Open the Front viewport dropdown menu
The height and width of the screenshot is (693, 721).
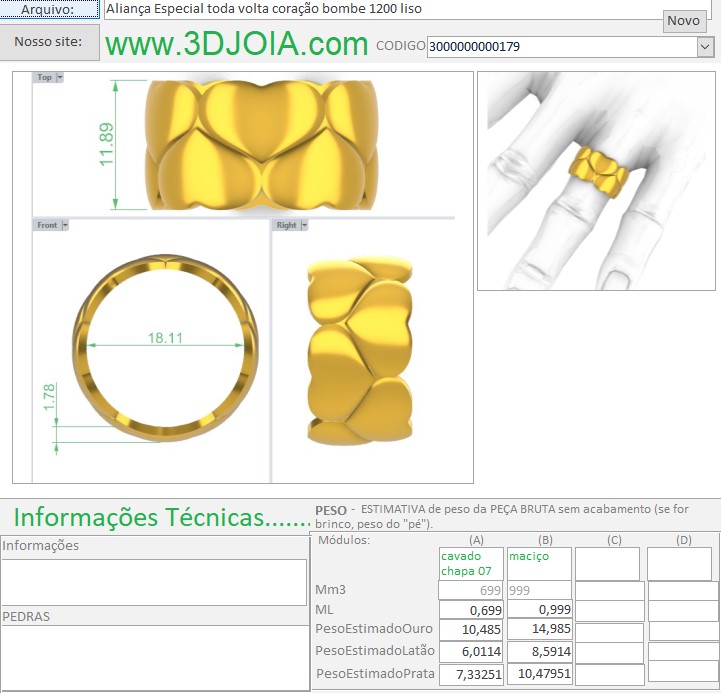coord(65,225)
